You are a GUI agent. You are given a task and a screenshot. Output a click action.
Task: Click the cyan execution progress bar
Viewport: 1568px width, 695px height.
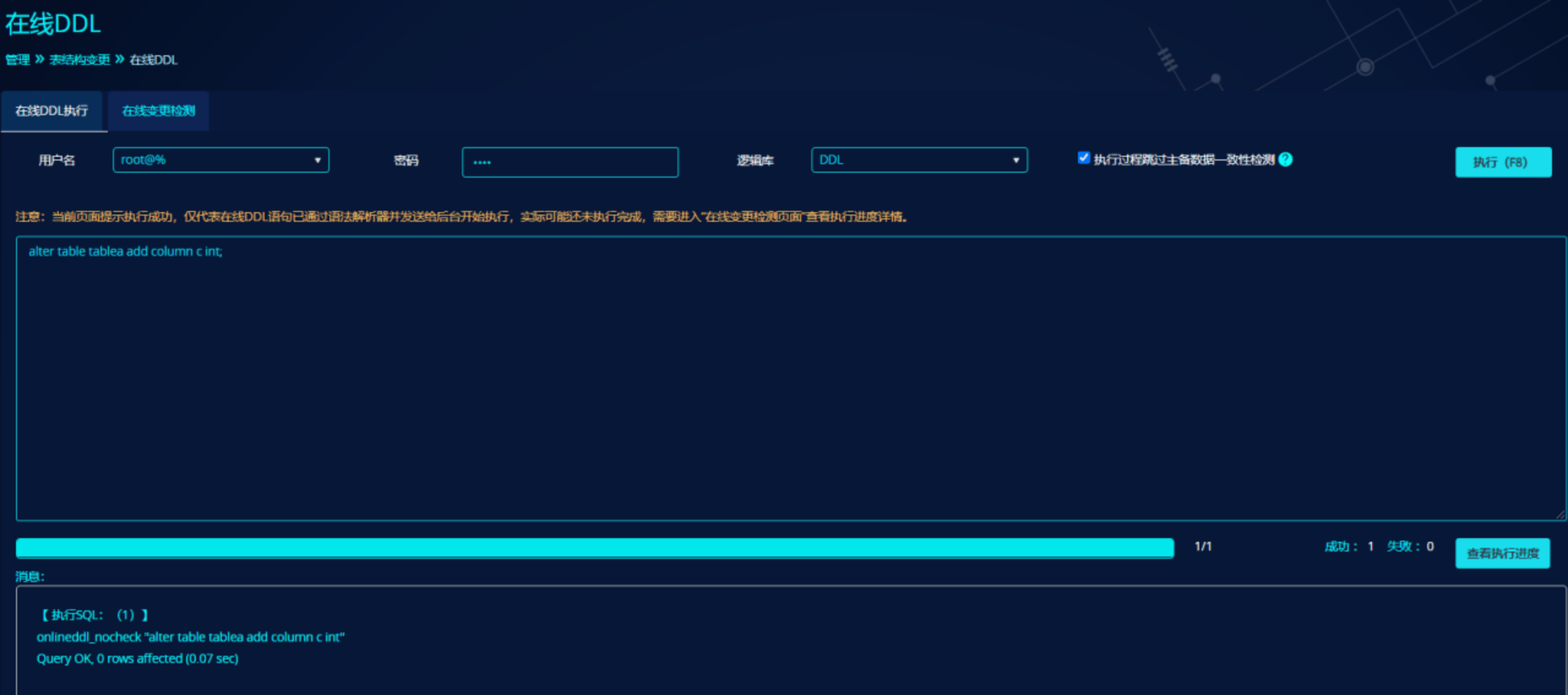594,548
